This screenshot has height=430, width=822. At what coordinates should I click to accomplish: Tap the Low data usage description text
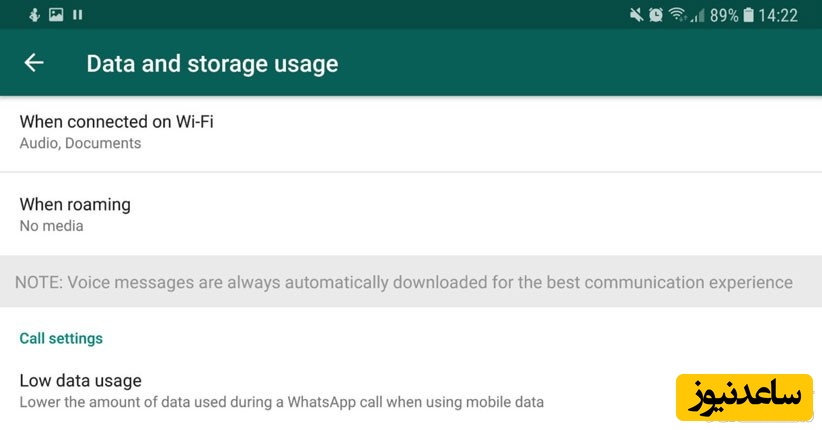(281, 403)
